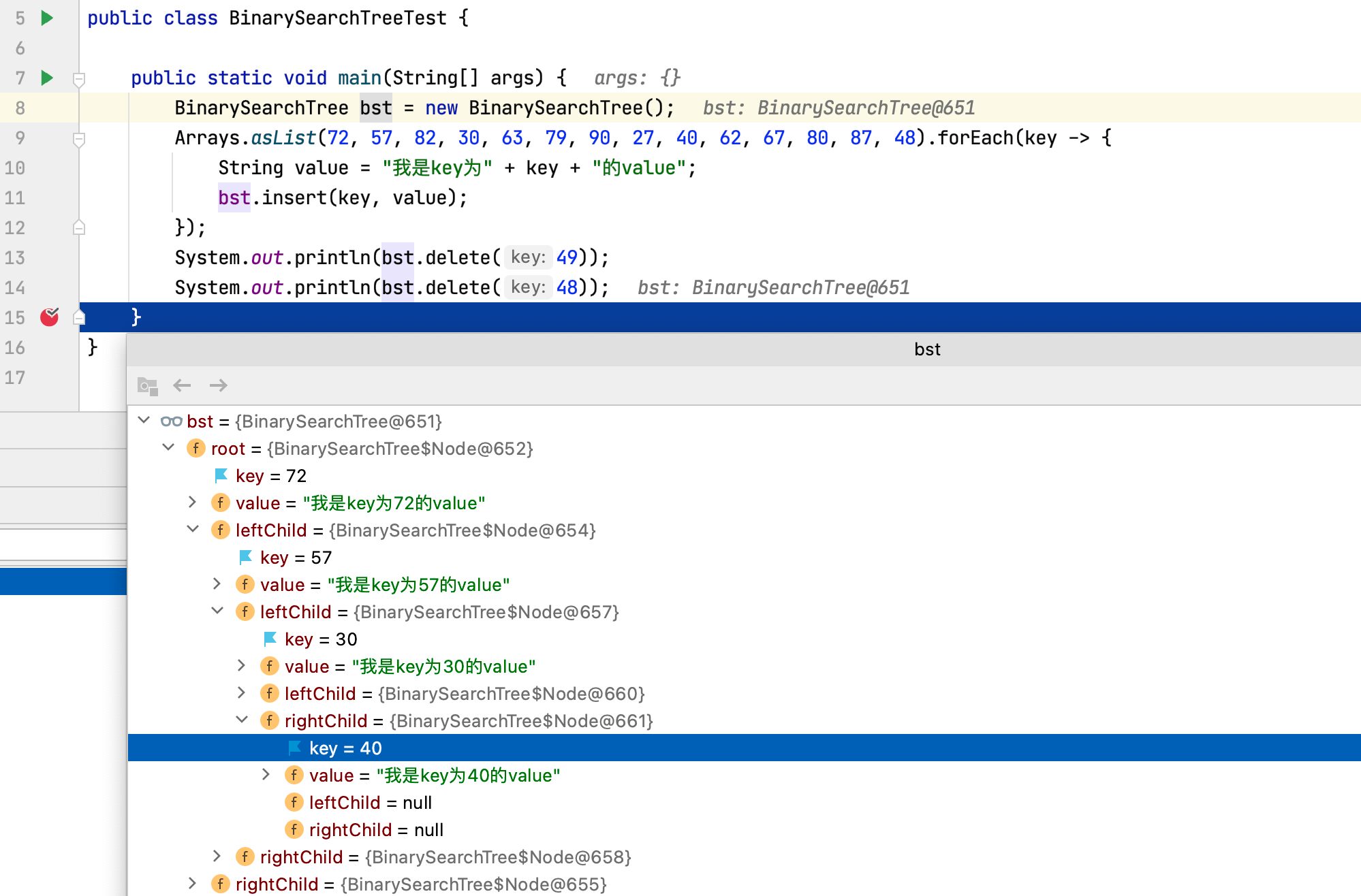The width and height of the screenshot is (1361, 896).
Task: Collapse rightChild Node@661
Action: coord(242,720)
